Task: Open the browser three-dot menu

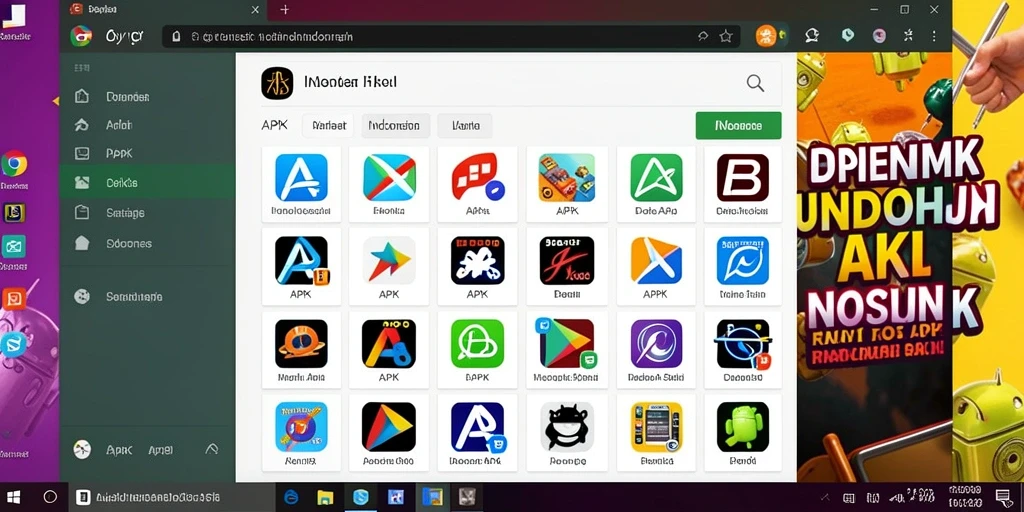Action: (x=935, y=36)
